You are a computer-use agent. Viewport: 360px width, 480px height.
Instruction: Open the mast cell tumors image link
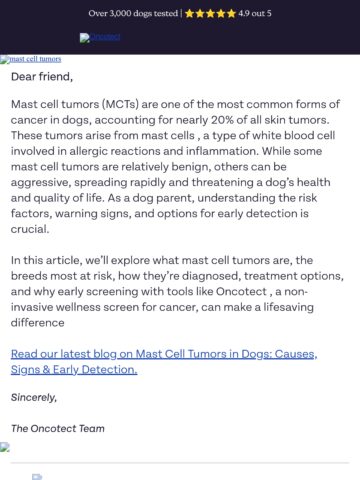31,59
